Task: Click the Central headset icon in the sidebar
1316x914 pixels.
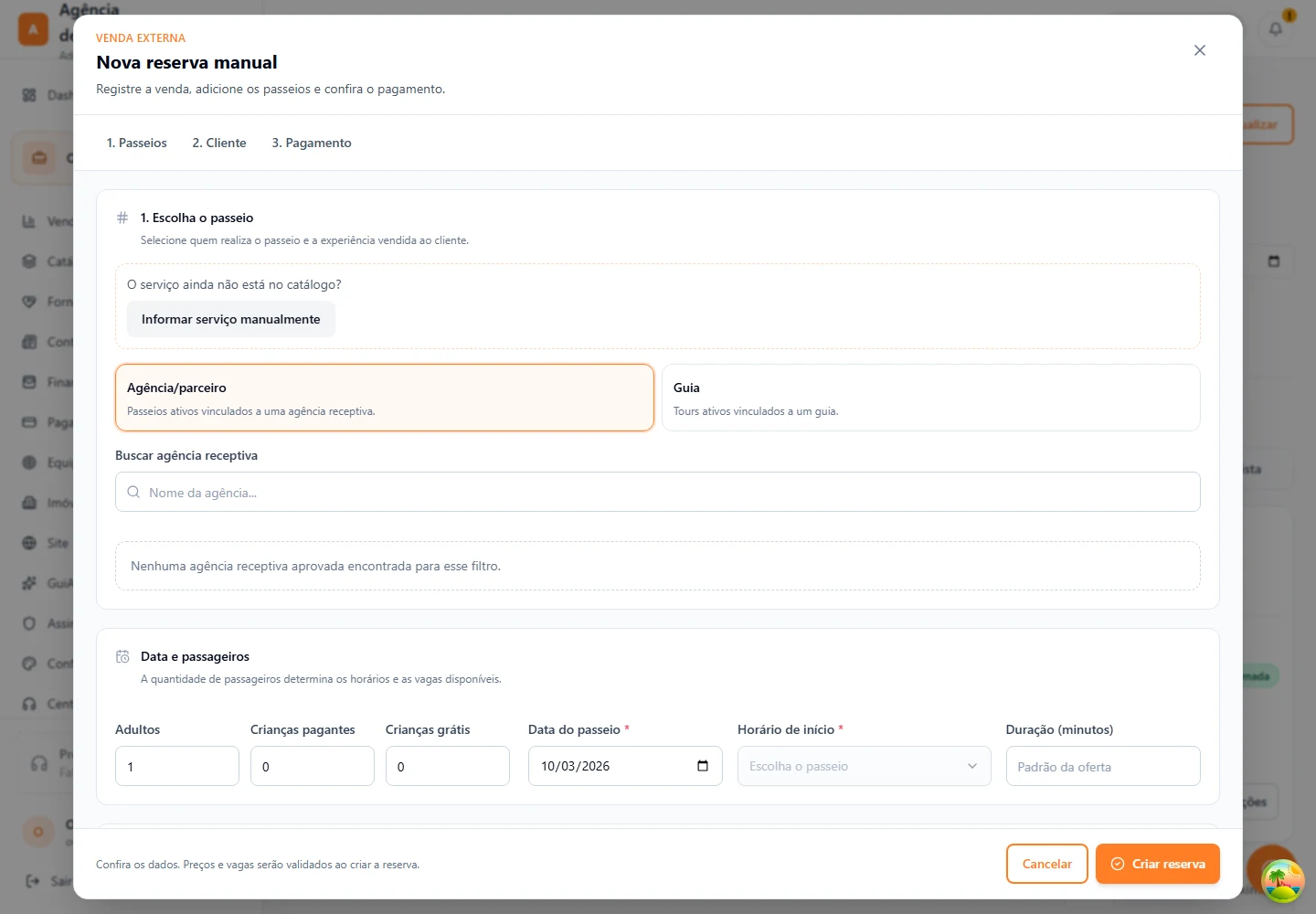Action: point(29,704)
